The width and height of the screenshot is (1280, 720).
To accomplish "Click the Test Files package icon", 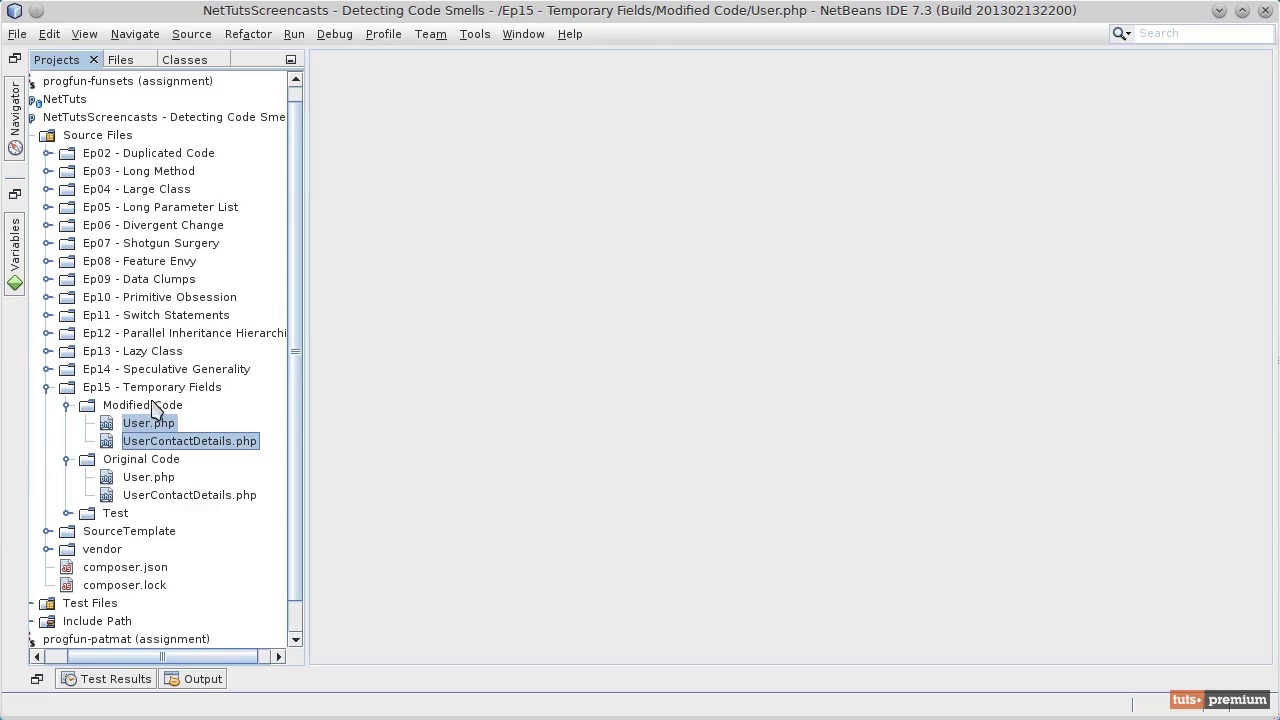I will click(x=47, y=603).
